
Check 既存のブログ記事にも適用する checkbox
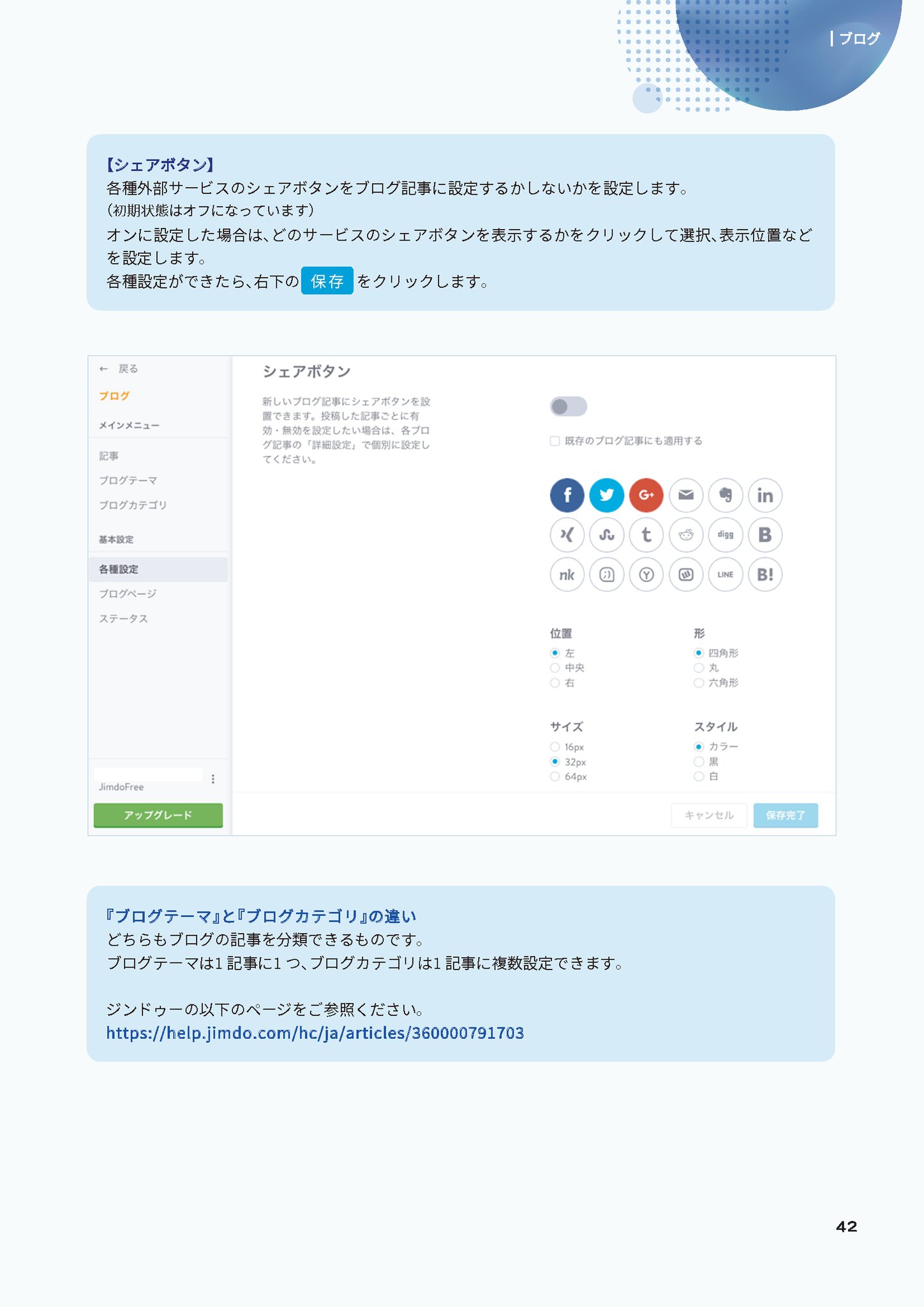(x=555, y=441)
